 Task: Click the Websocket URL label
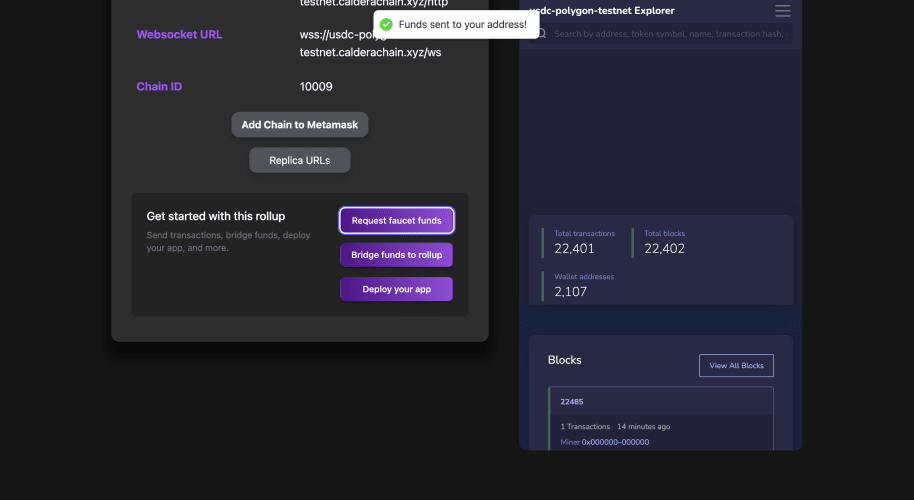179,34
